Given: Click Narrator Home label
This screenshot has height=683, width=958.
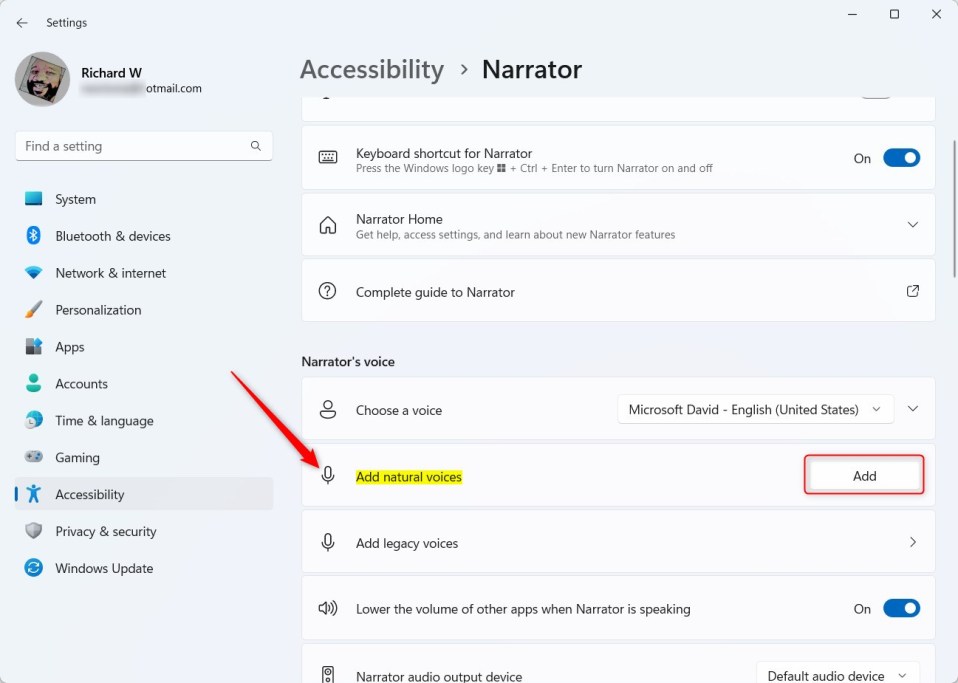Looking at the screenshot, I should [x=399, y=219].
